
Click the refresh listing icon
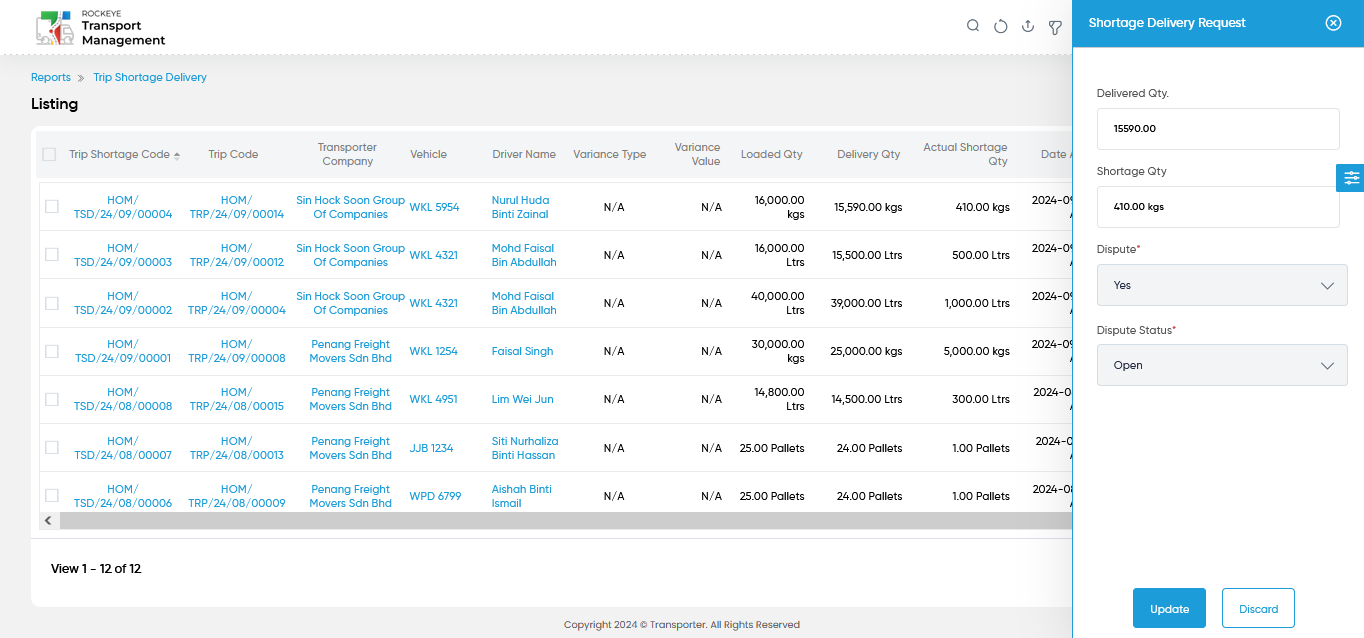pyautogui.click(x=1000, y=27)
